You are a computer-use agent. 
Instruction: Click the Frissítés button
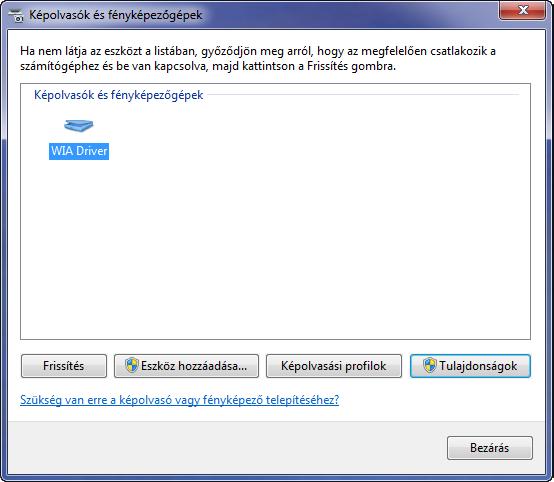point(64,366)
